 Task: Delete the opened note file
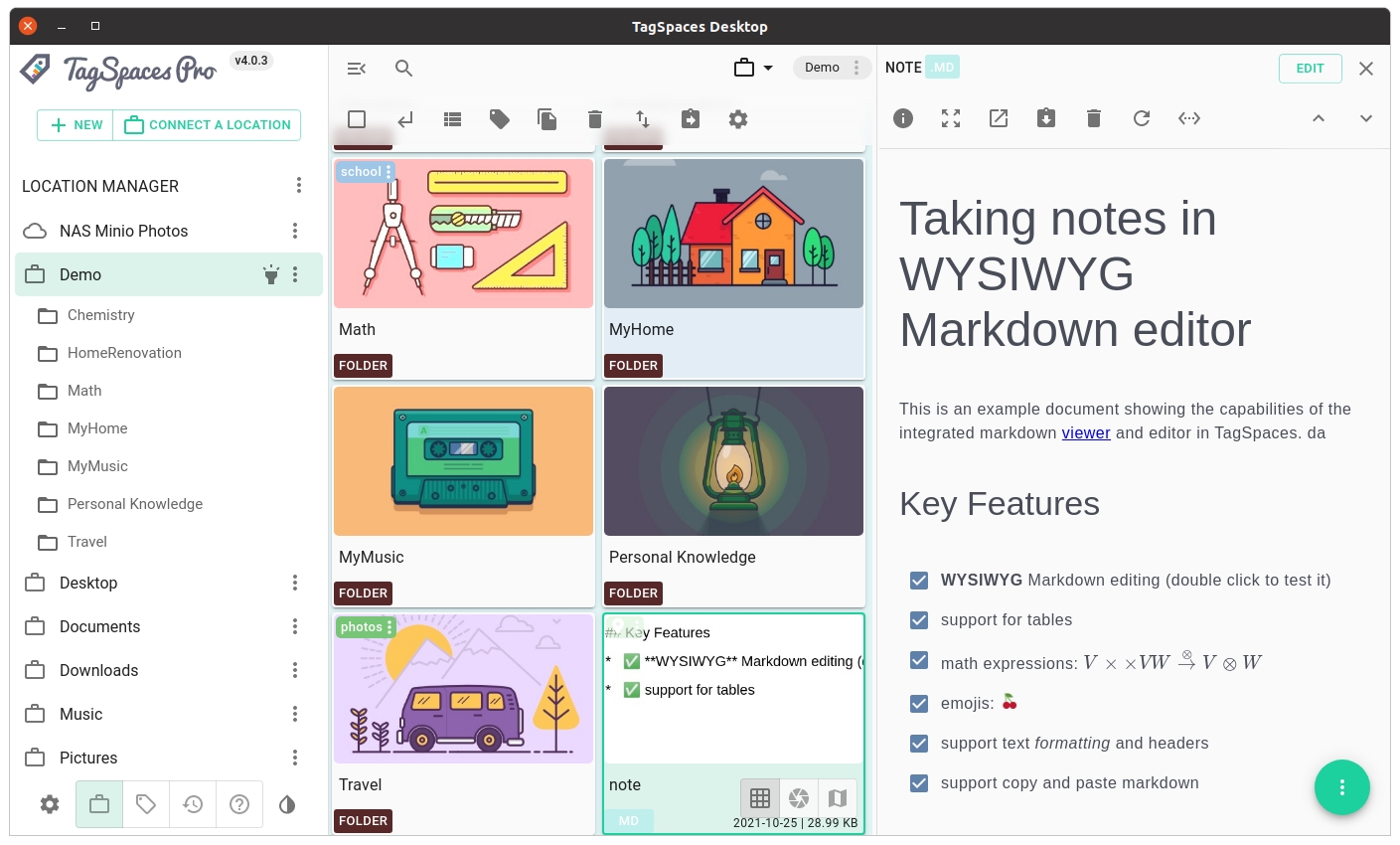click(x=1094, y=118)
